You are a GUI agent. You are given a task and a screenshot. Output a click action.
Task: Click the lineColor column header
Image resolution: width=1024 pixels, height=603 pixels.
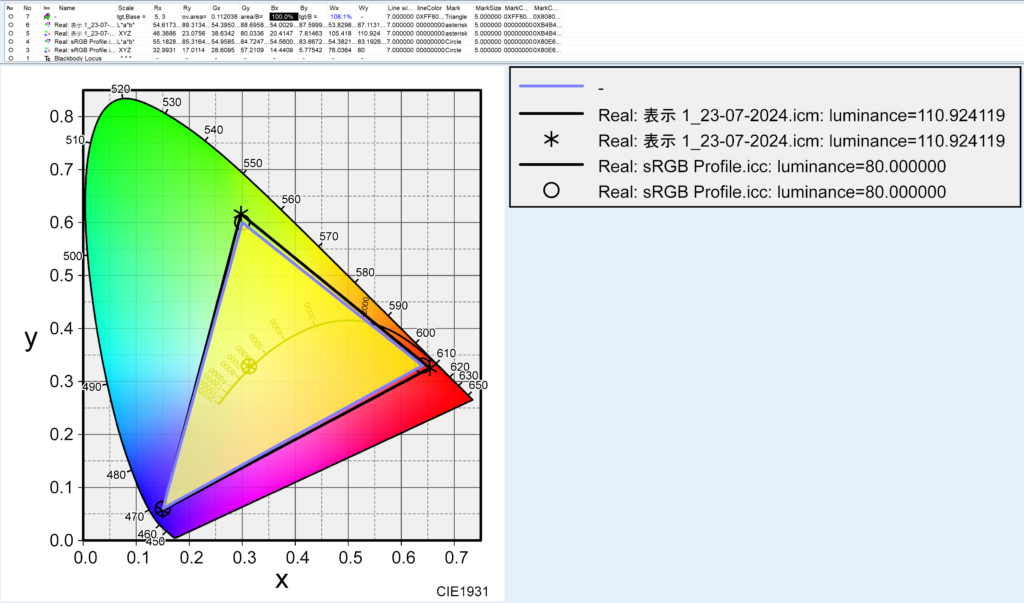click(429, 8)
